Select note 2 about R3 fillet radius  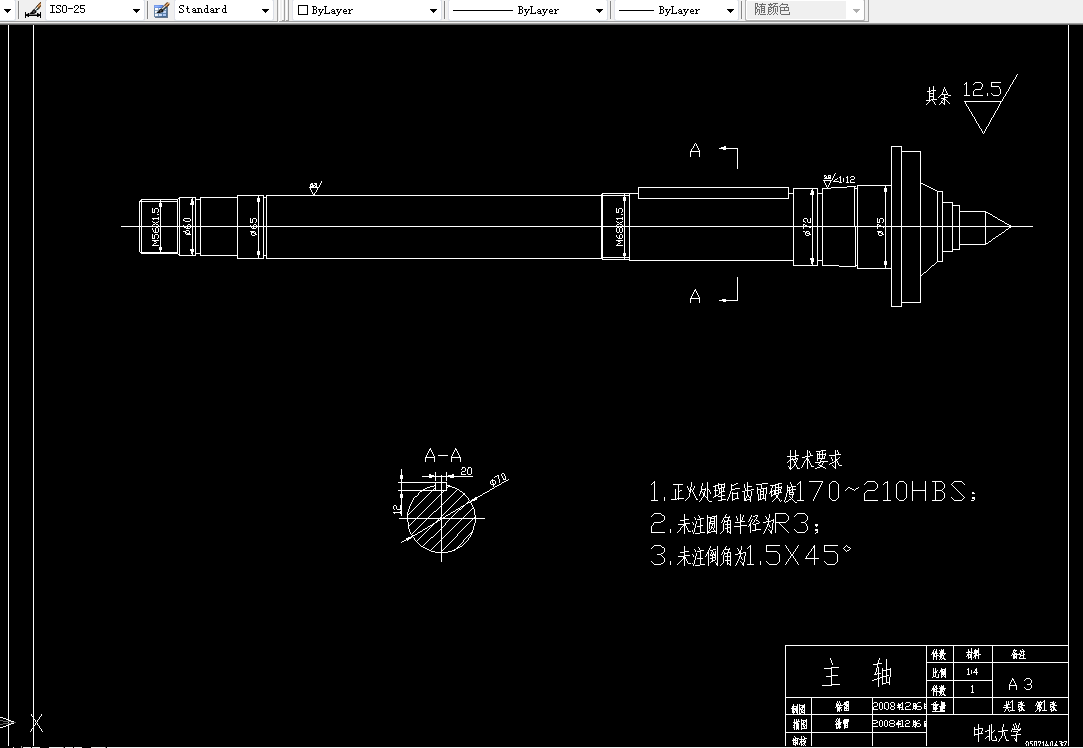(736, 524)
